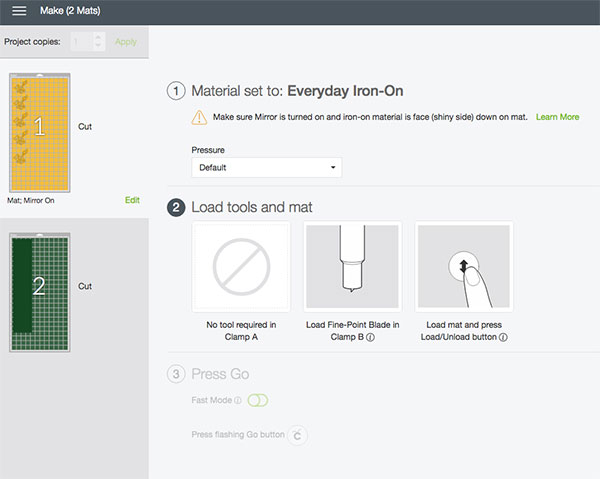The width and height of the screenshot is (600, 479).
Task: Click the 'Press Go' heading
Action: (x=220, y=374)
